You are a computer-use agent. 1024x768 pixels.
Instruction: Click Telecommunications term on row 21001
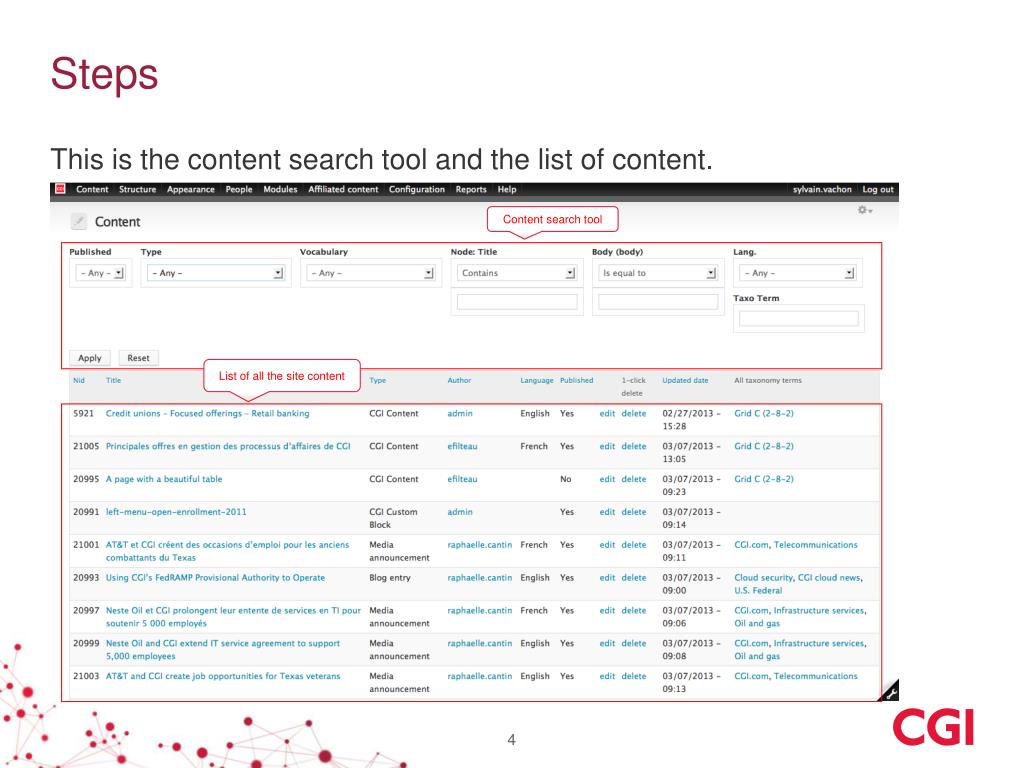(816, 545)
